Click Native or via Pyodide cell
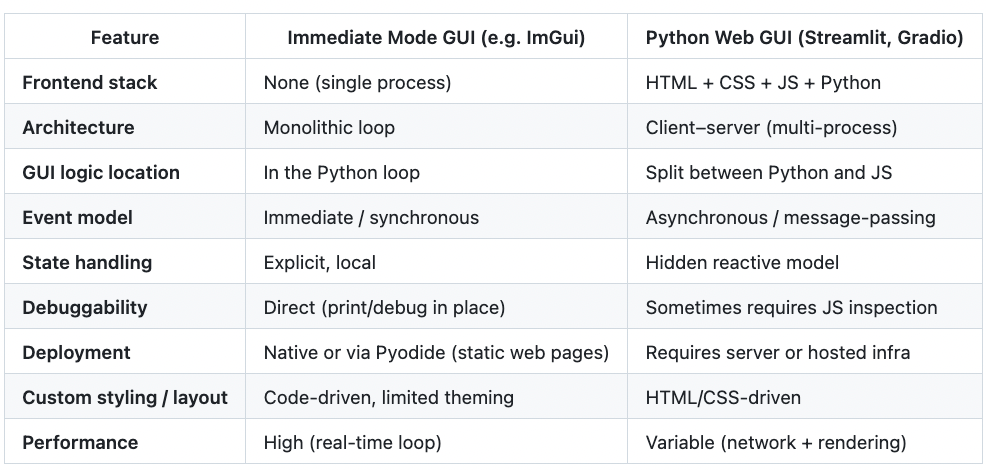The width and height of the screenshot is (986, 470). click(x=436, y=352)
